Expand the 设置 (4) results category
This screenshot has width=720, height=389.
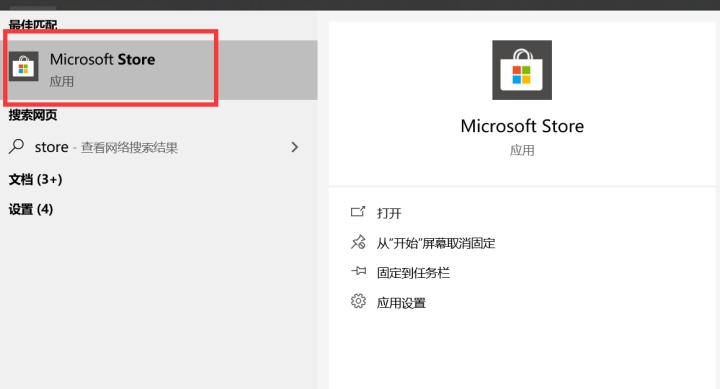tap(31, 209)
